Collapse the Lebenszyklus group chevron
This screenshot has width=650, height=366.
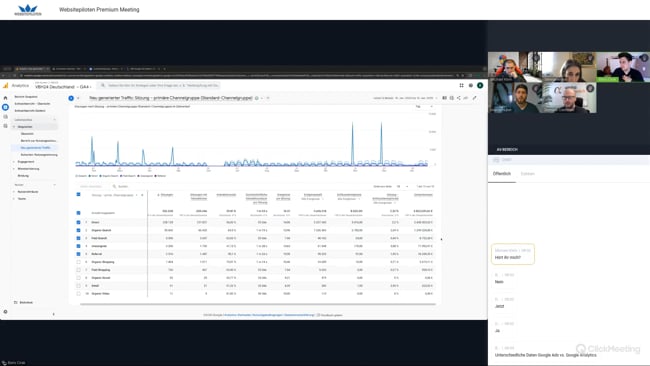click(54, 120)
